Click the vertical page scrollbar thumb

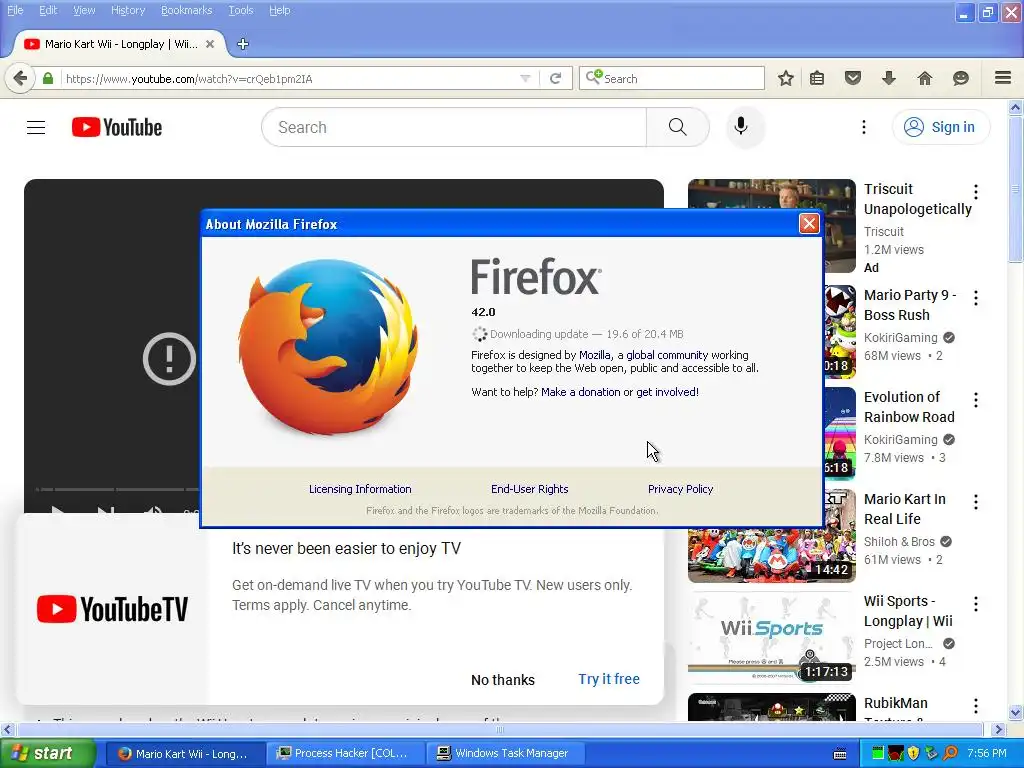pos(1015,189)
